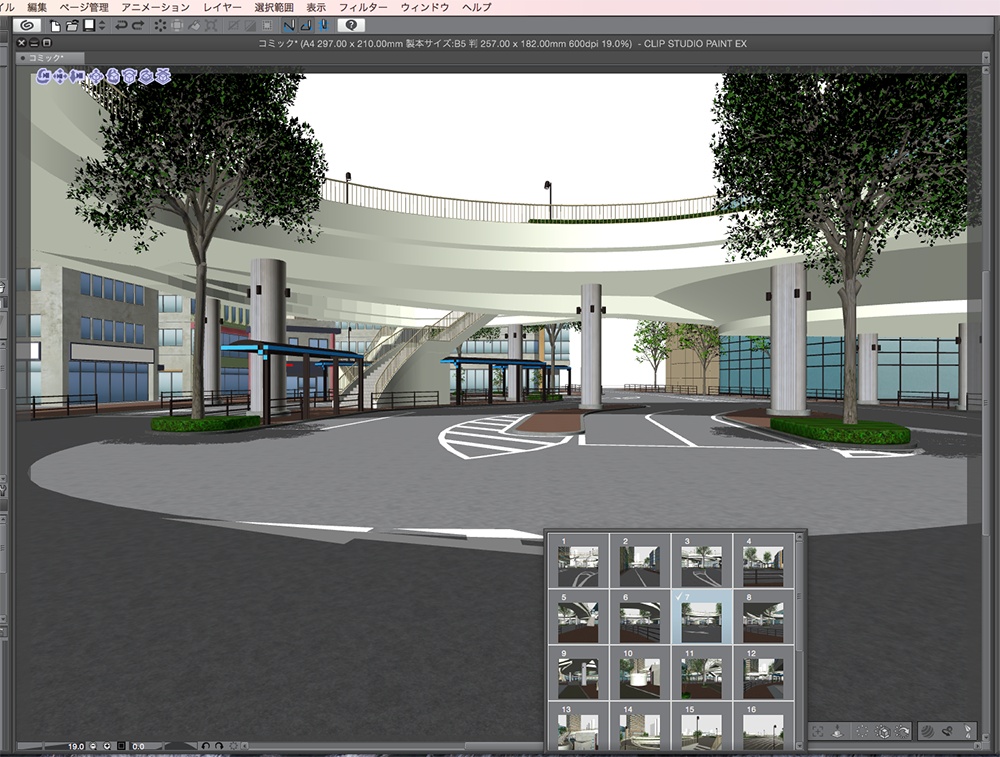Open the ヘルプ menu
The image size is (1000, 757).
point(476,7)
